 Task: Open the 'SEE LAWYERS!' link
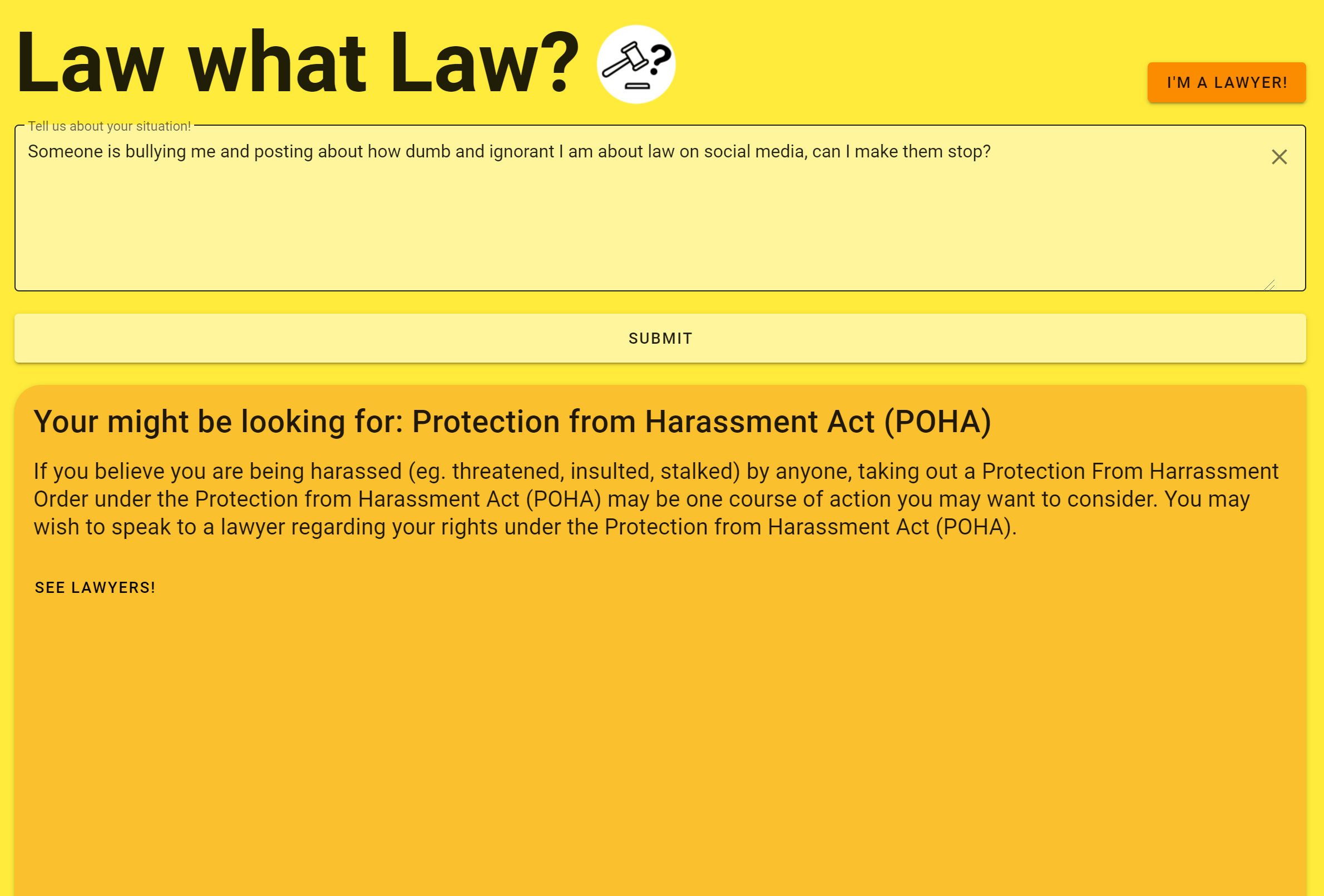point(95,587)
